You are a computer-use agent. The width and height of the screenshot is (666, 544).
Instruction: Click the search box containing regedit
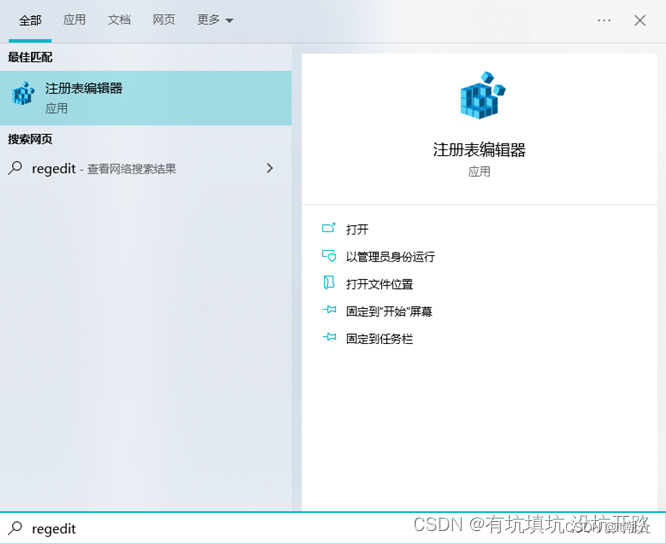[333, 528]
